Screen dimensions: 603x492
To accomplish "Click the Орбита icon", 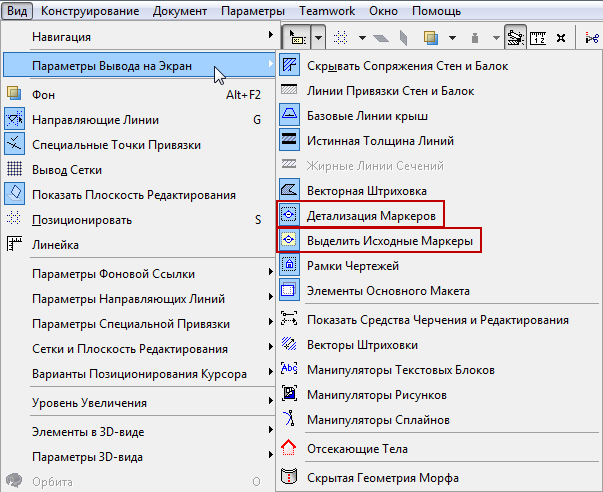I will (x=15, y=480).
